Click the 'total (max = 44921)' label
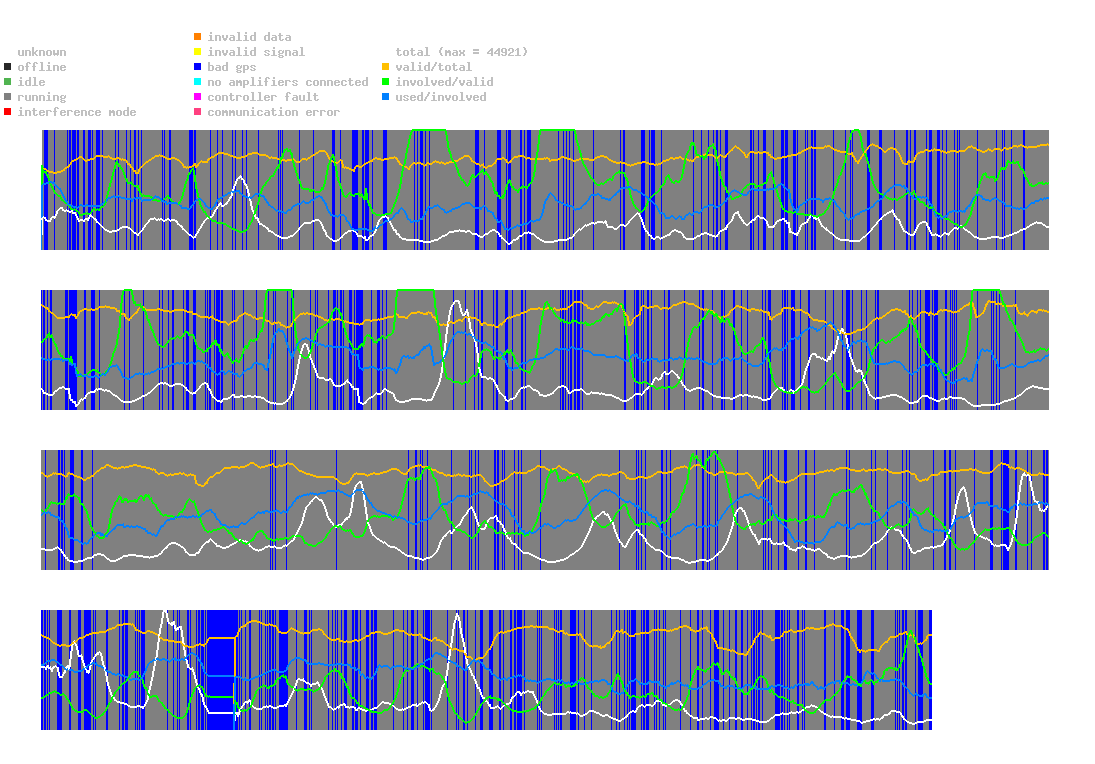 (x=462, y=52)
